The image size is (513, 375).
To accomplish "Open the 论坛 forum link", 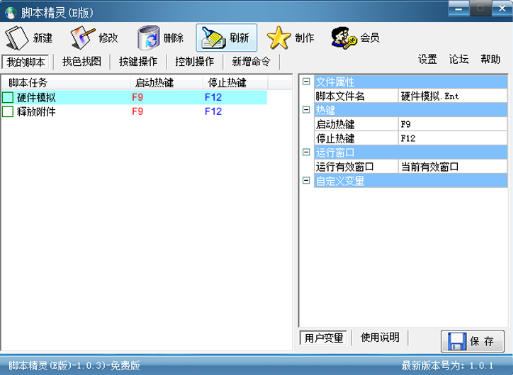I will [459, 59].
